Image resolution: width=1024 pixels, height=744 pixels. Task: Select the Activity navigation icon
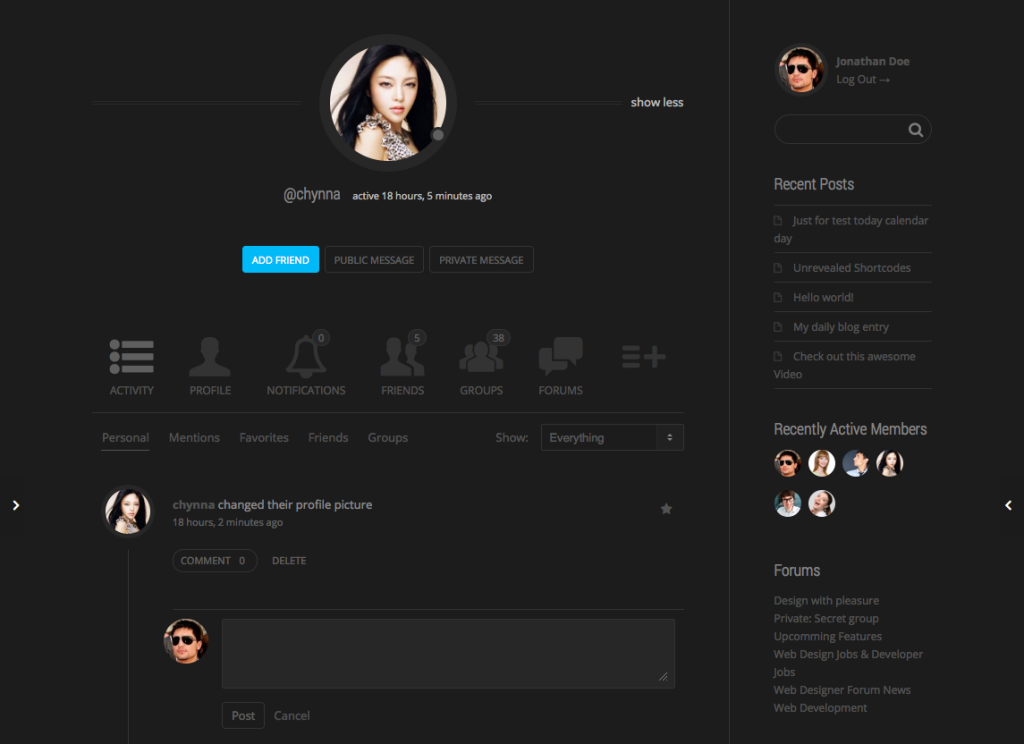(131, 355)
